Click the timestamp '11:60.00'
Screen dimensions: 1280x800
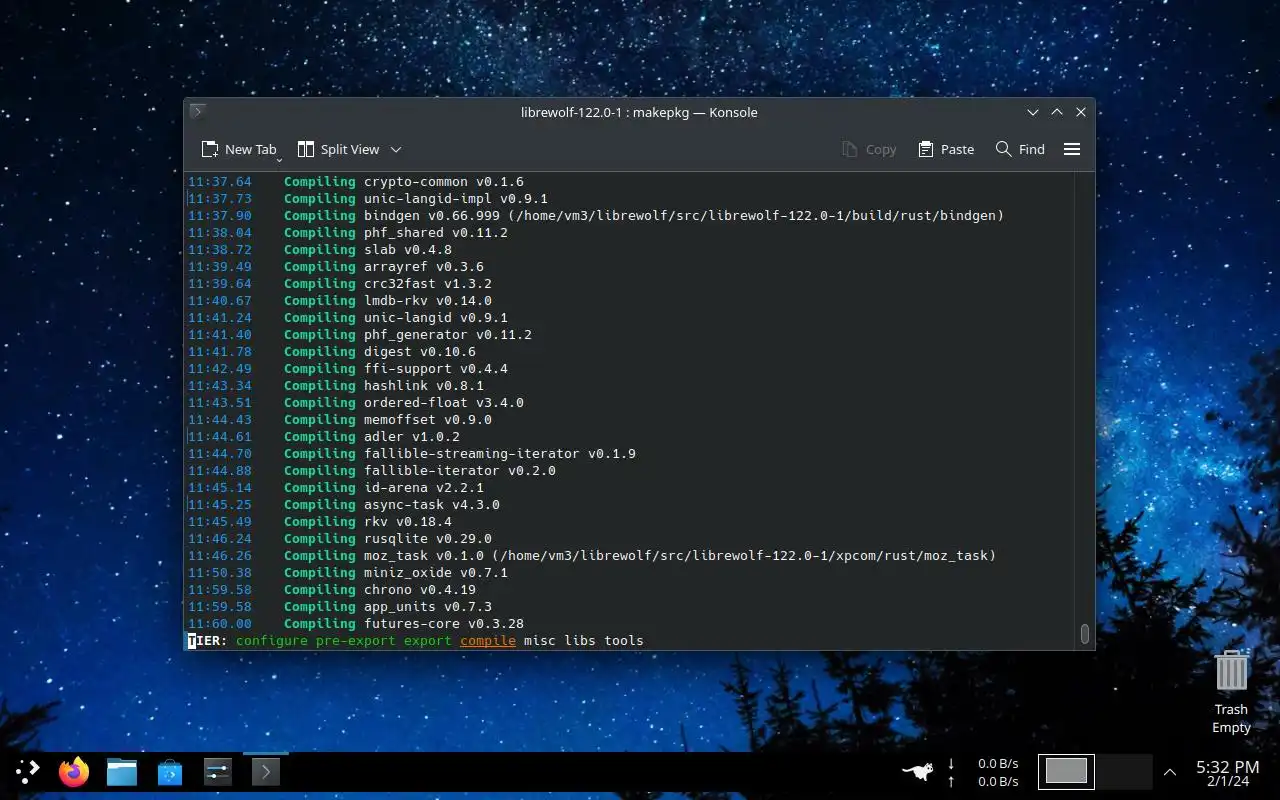click(220, 624)
